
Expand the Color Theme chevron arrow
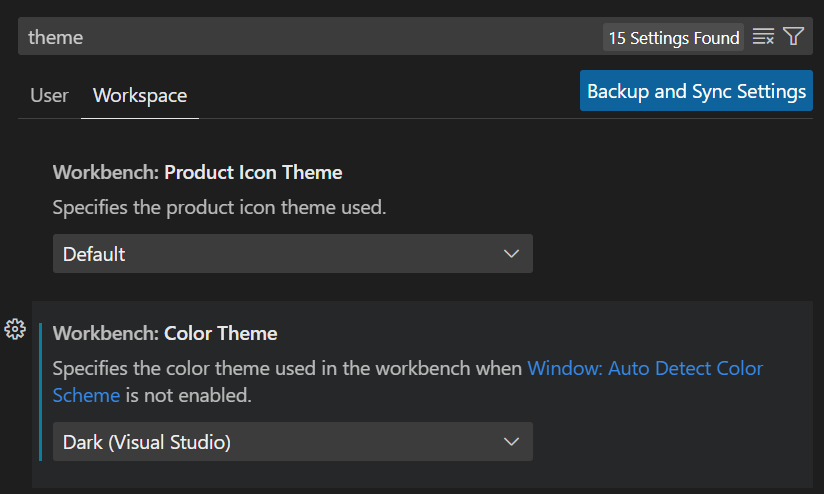point(511,442)
